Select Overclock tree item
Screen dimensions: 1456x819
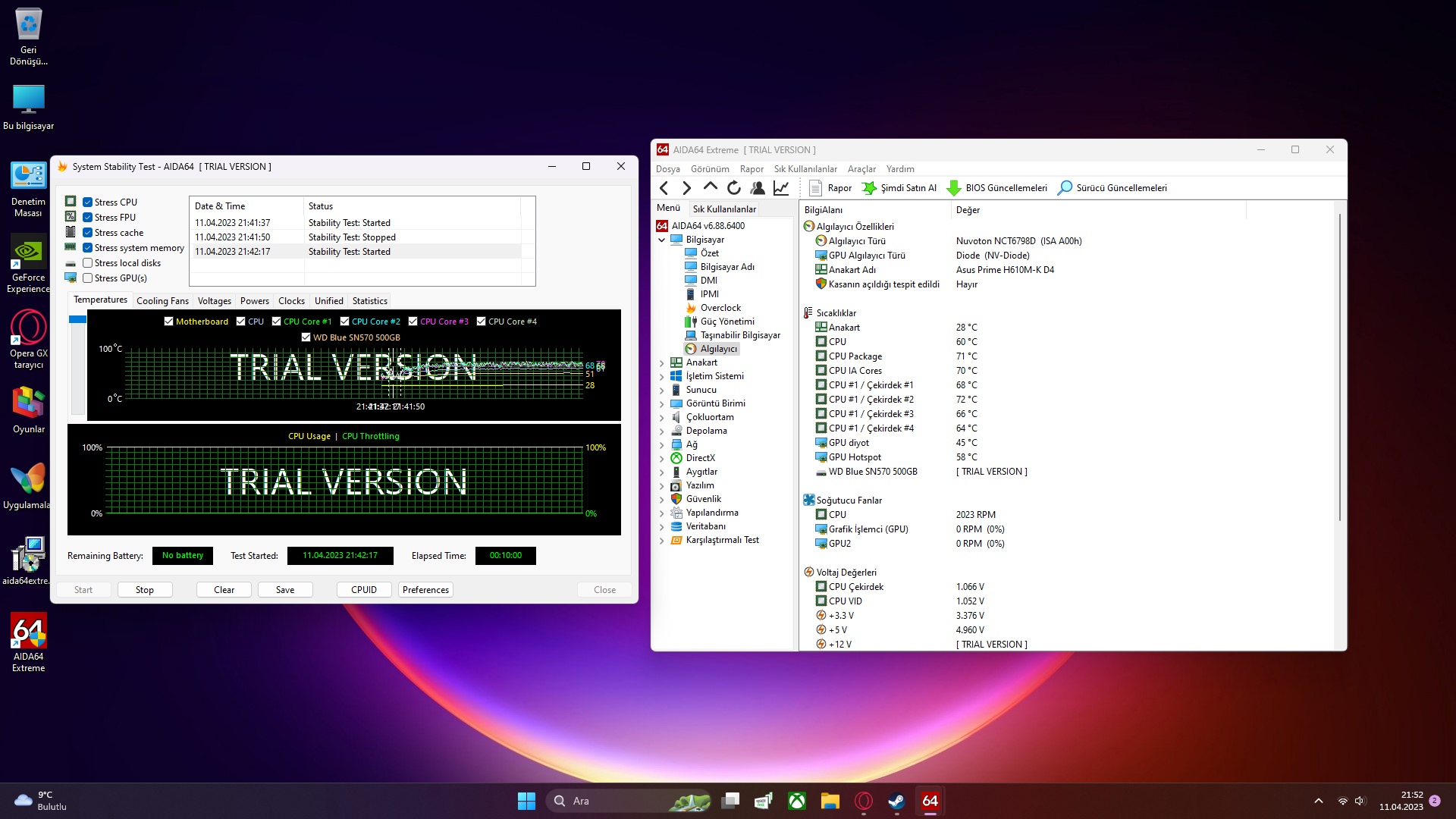(x=713, y=308)
